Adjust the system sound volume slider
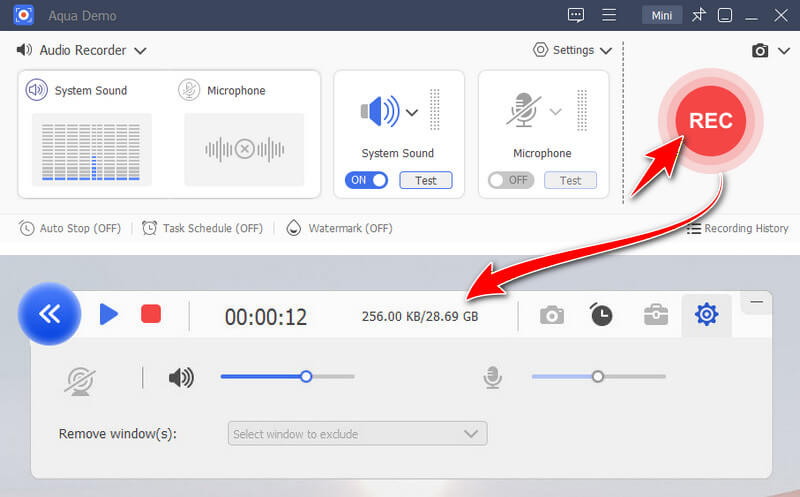This screenshot has height=497, width=800. [287, 377]
